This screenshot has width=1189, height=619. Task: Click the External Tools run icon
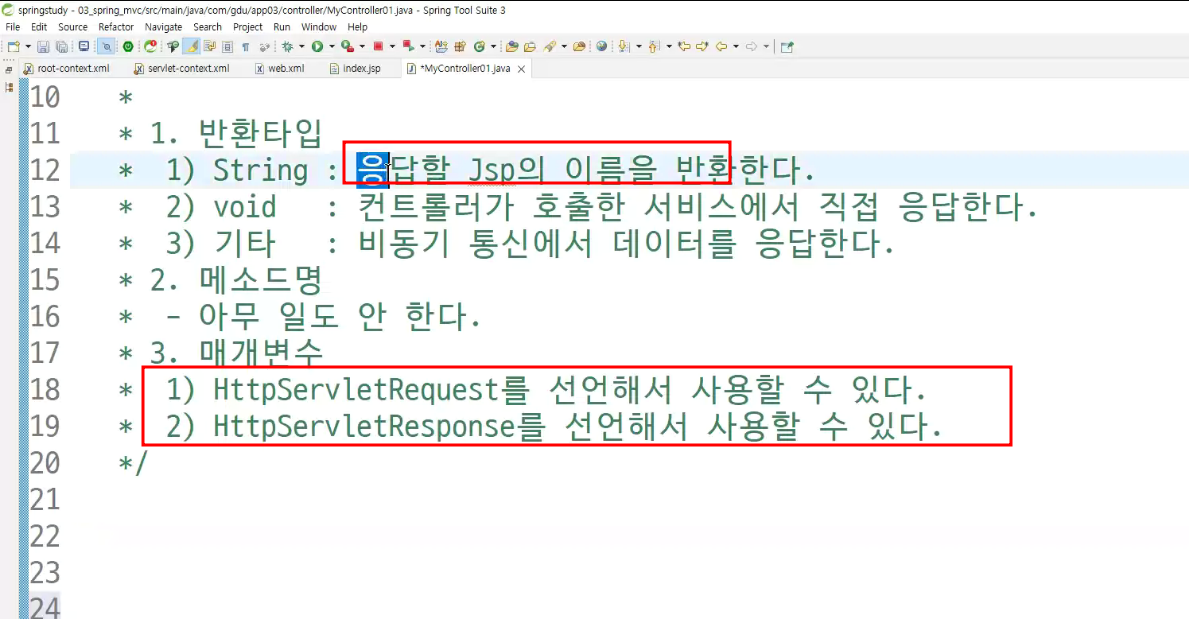click(x=408, y=46)
